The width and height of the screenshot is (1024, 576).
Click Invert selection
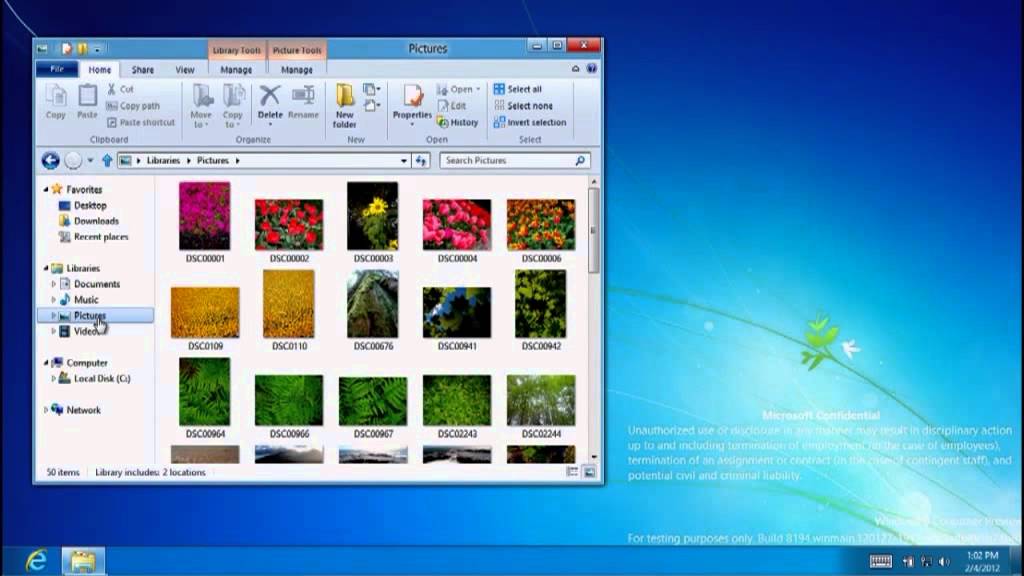pos(530,122)
